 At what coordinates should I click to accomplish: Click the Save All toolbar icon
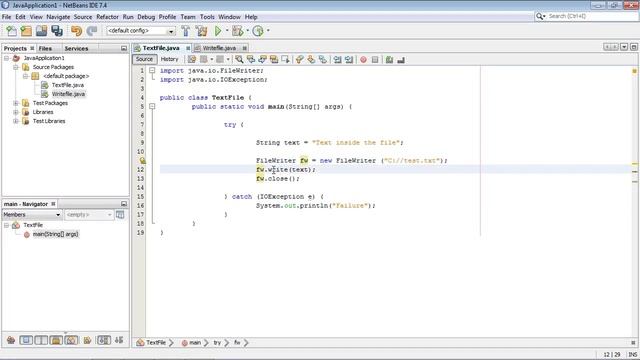57,31
